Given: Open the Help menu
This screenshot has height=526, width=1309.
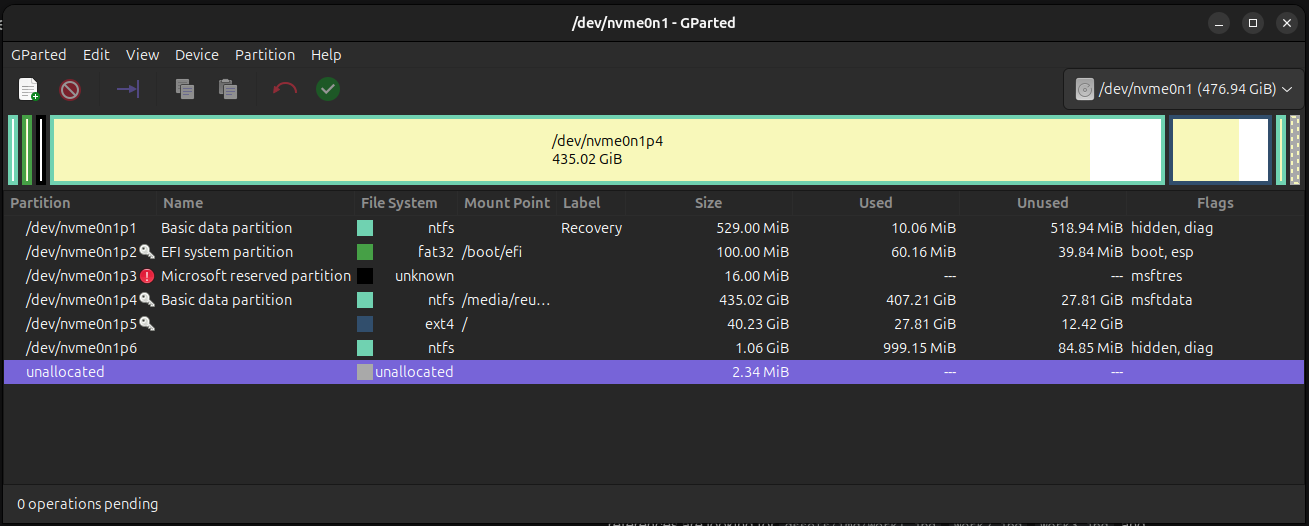Looking at the screenshot, I should (x=326, y=55).
